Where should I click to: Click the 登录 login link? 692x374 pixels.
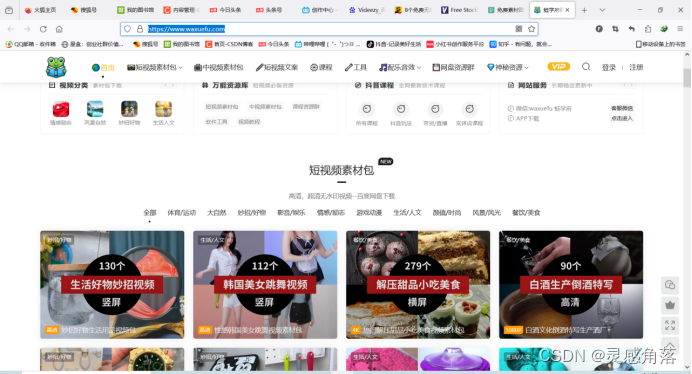[609, 68]
